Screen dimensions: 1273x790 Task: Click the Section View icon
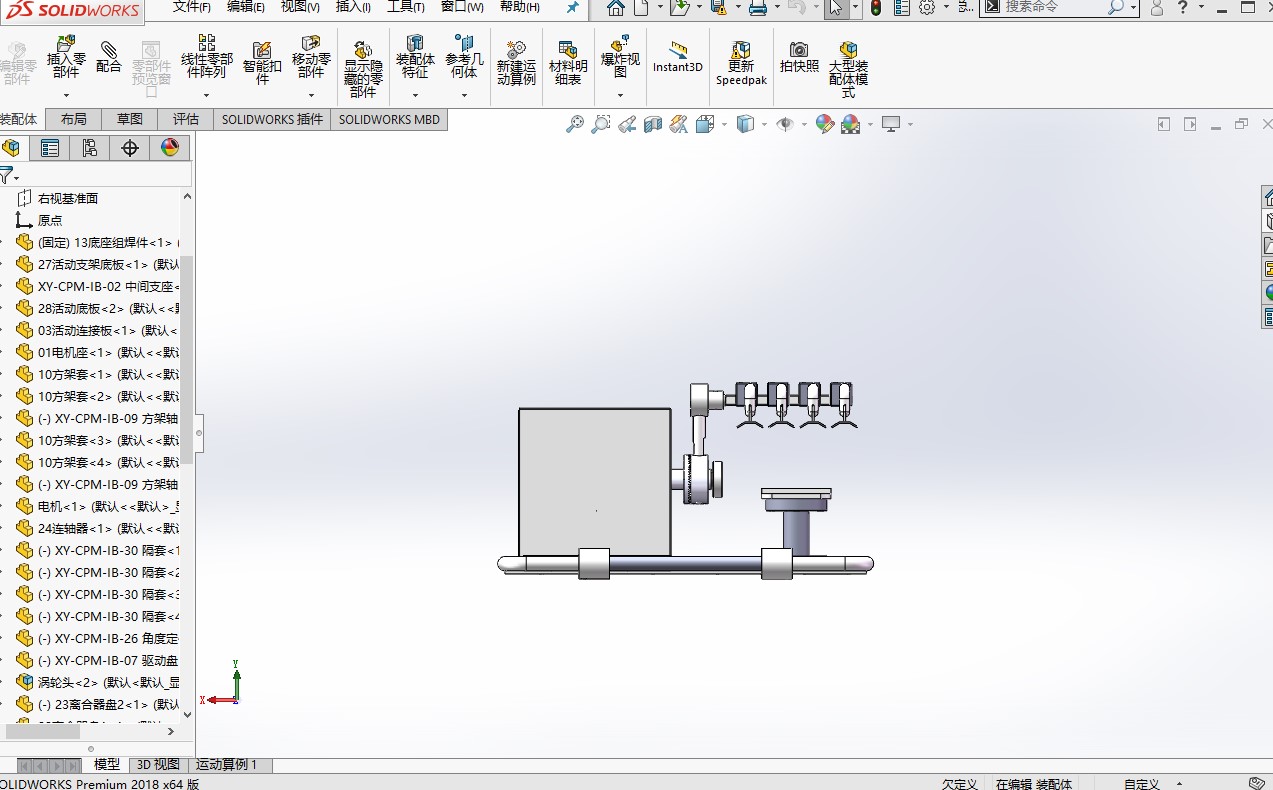point(653,124)
